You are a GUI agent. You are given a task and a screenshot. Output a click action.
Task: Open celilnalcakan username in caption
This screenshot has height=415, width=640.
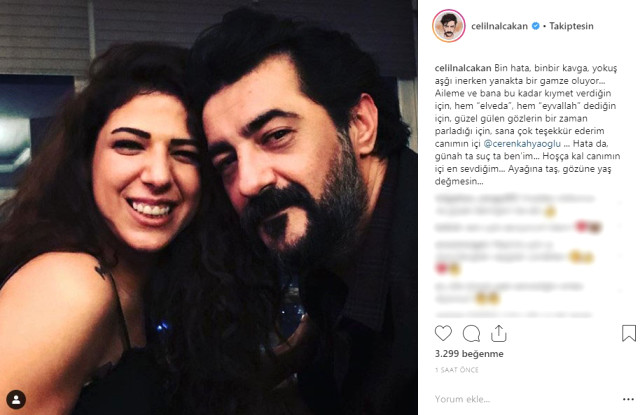tap(463, 68)
